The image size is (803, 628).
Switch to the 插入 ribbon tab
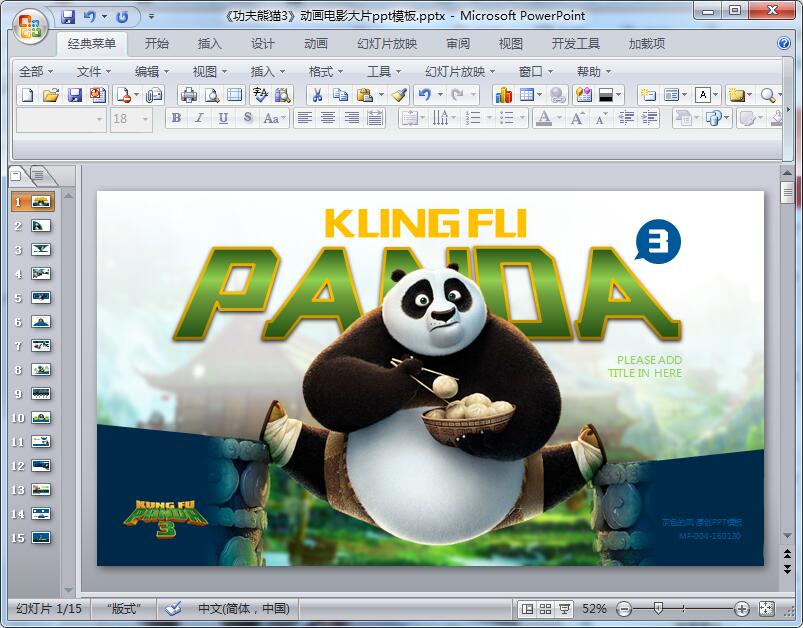coord(210,44)
